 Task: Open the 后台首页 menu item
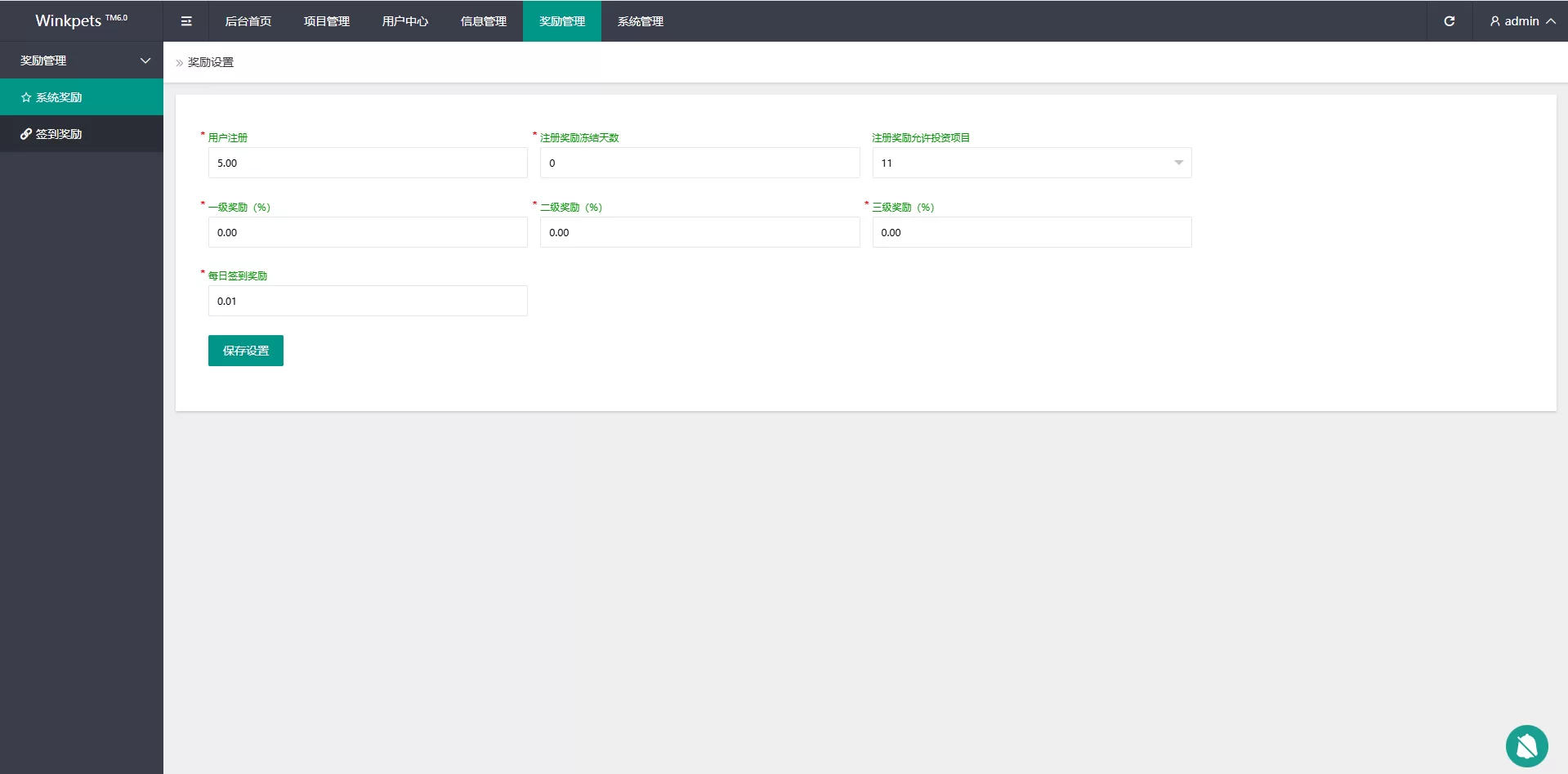pyautogui.click(x=248, y=21)
